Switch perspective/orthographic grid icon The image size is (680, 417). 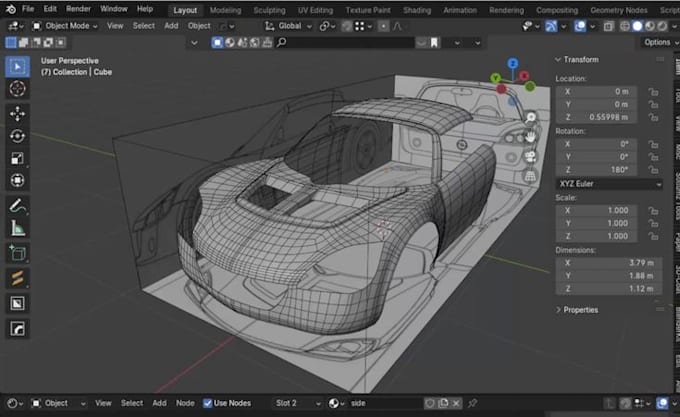tap(530, 176)
